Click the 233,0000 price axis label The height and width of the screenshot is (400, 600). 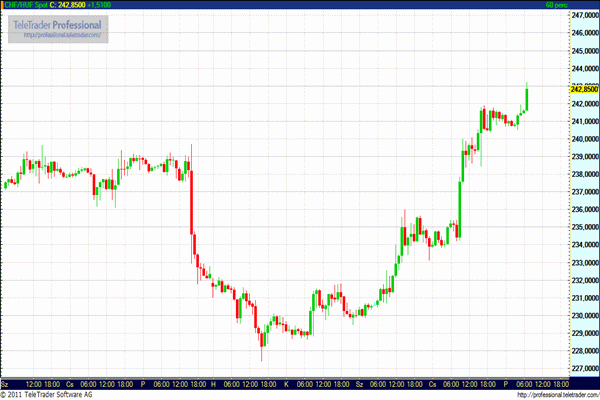coord(585,263)
